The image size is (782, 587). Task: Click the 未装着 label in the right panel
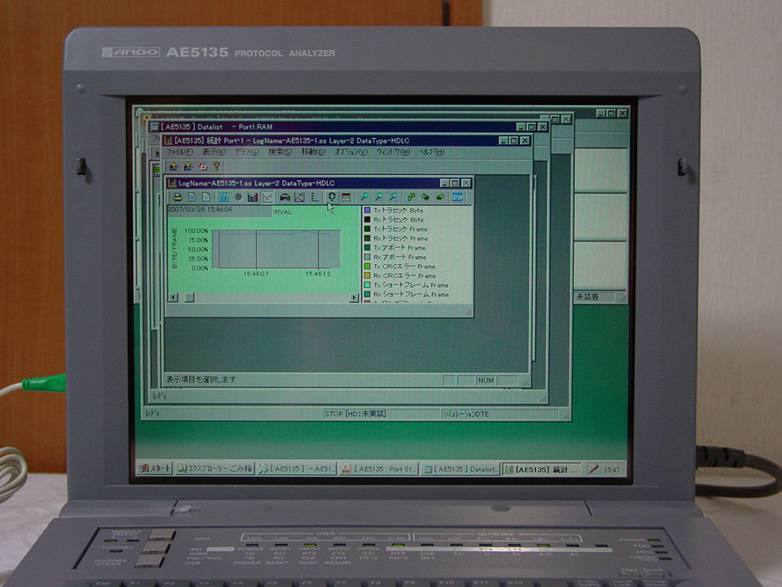[587, 297]
